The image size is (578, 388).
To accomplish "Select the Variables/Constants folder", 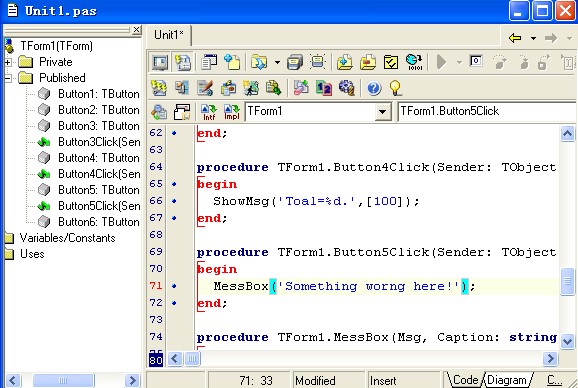I will point(67,238).
